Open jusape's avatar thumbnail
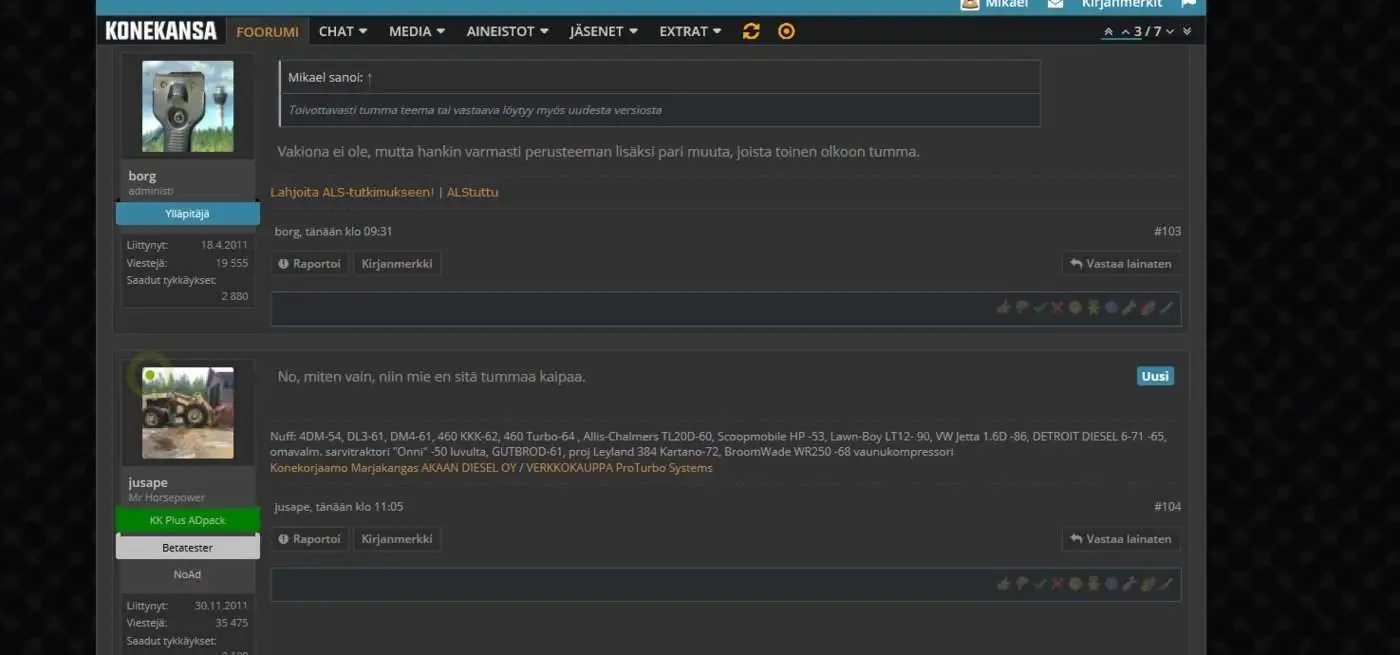Viewport: 1400px width, 655px height. pyautogui.click(x=188, y=412)
